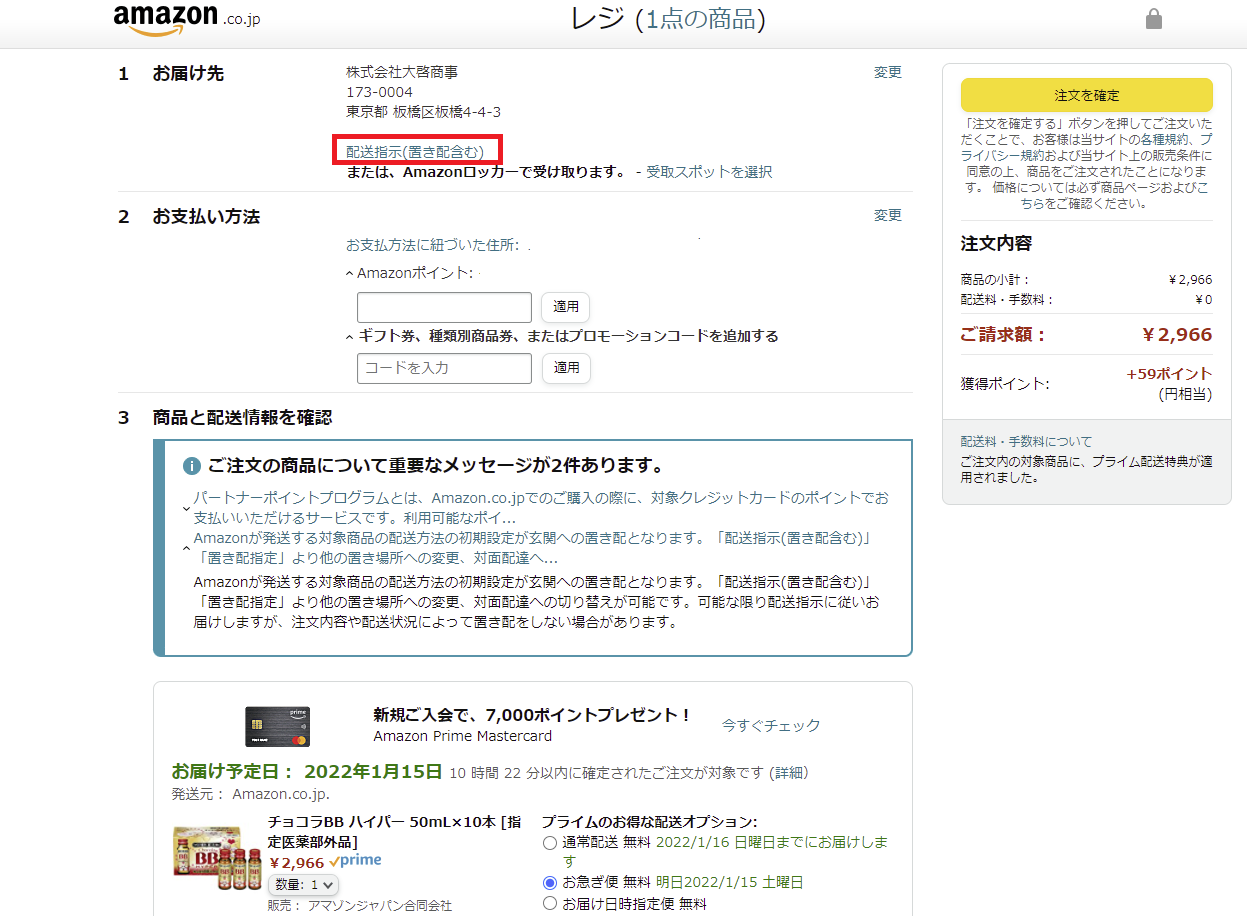Screen dimensions: 1247x916
Task: Open 配送指示(置き配含む) link
Action: click(x=415, y=151)
